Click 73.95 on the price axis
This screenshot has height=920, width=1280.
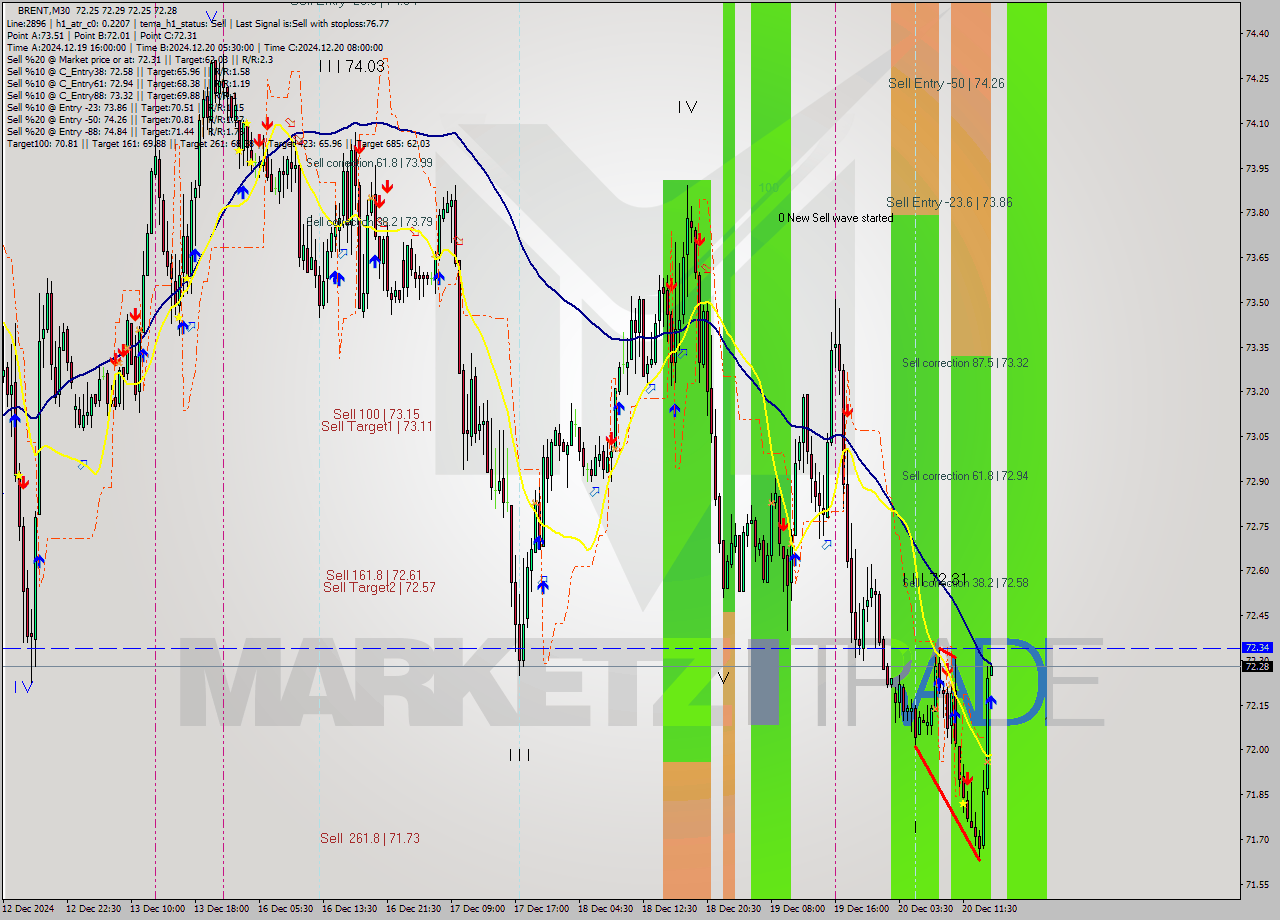(x=1257, y=168)
